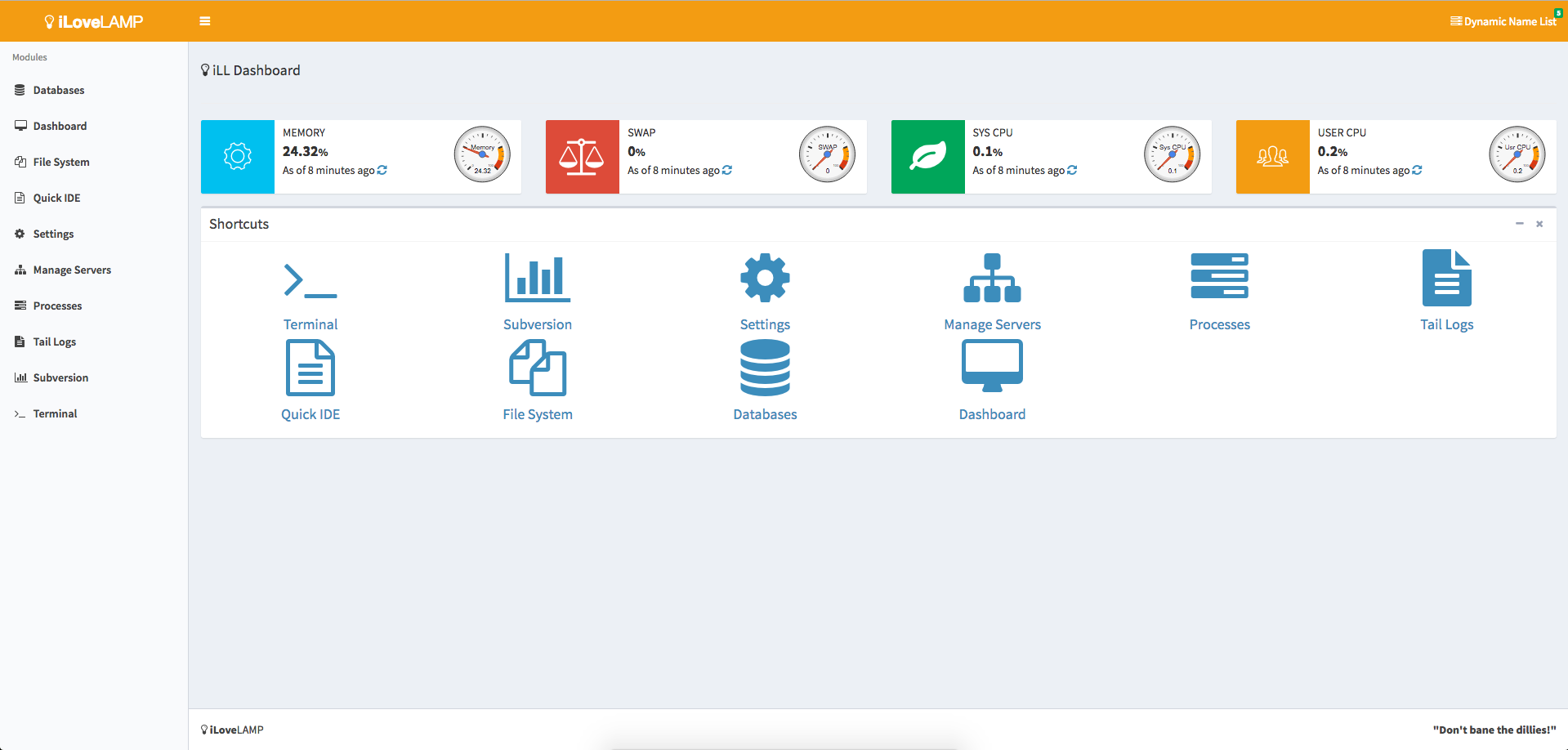Refresh the USER CPU stat
The height and width of the screenshot is (750, 1568).
(x=1417, y=170)
